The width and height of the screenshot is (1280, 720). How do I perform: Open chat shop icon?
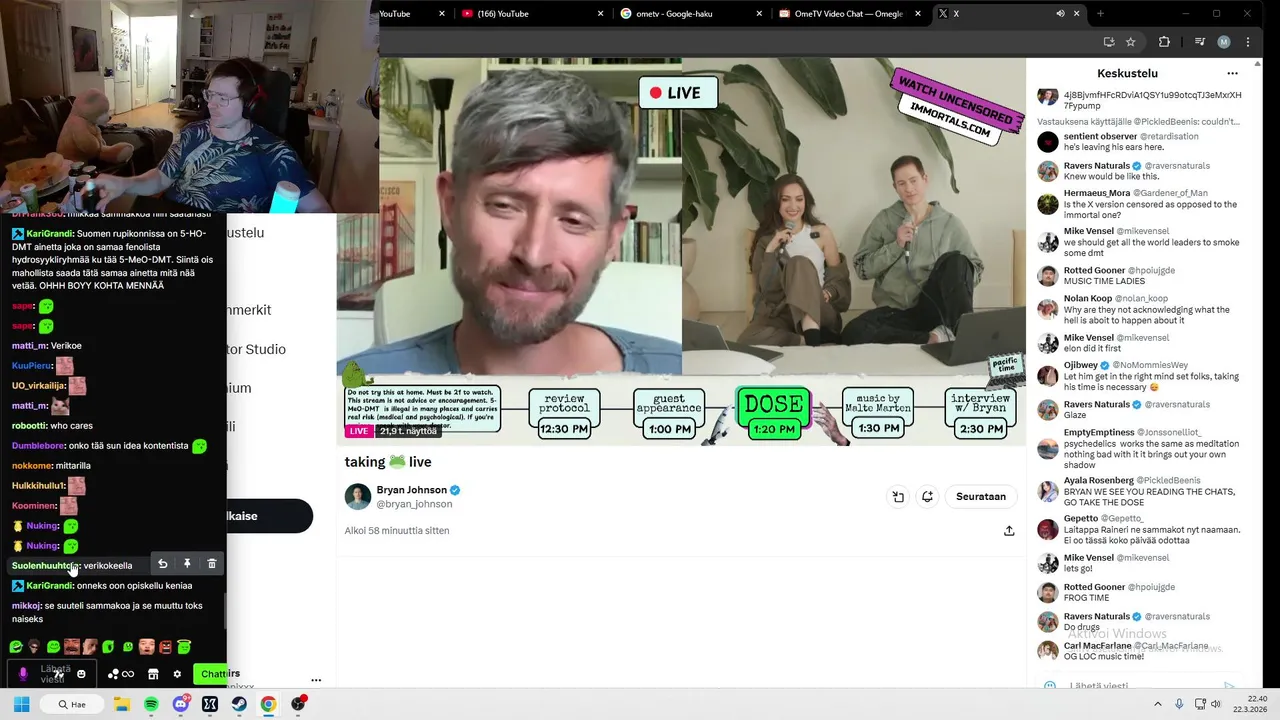coord(153,674)
